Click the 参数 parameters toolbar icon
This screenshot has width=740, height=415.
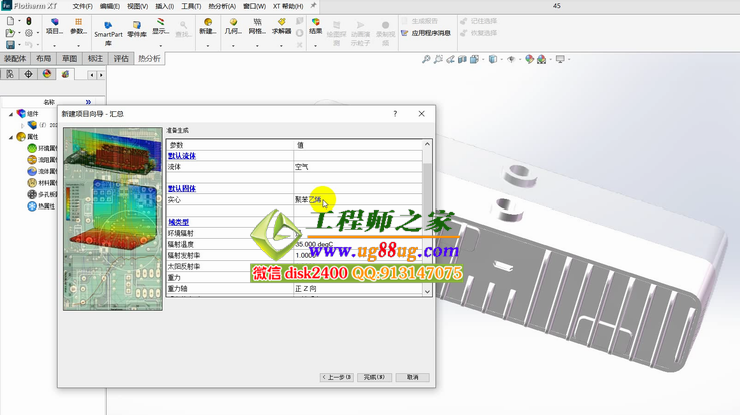coord(78,26)
